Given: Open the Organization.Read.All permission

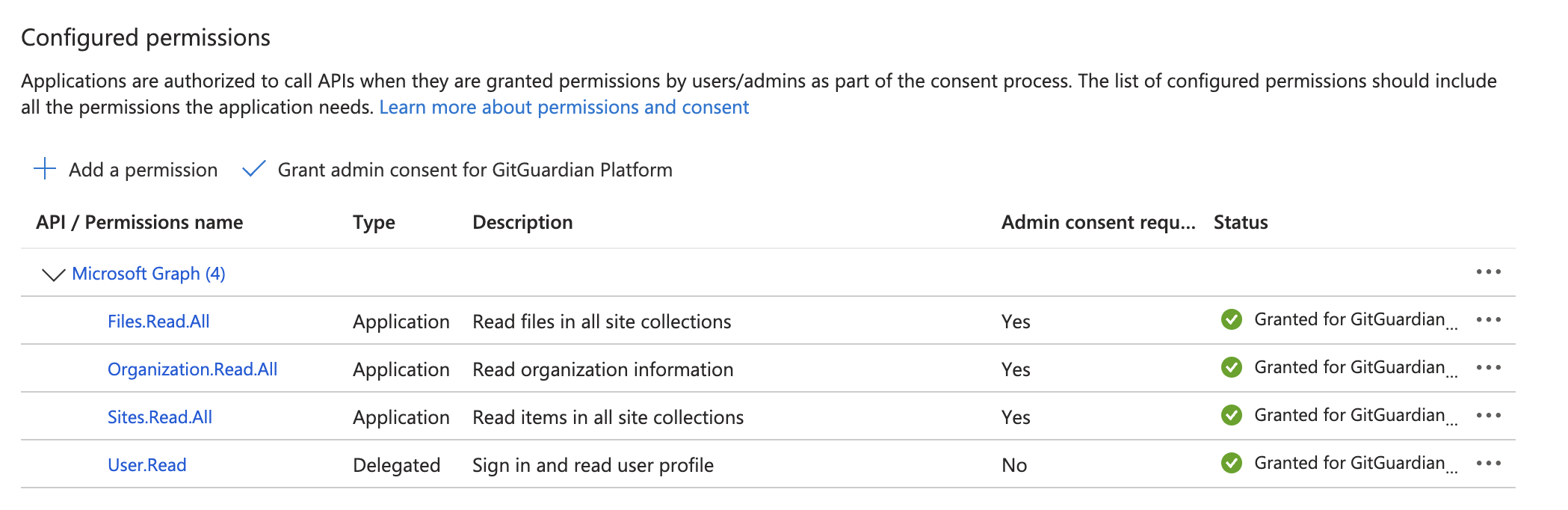Looking at the screenshot, I should tap(192, 369).
